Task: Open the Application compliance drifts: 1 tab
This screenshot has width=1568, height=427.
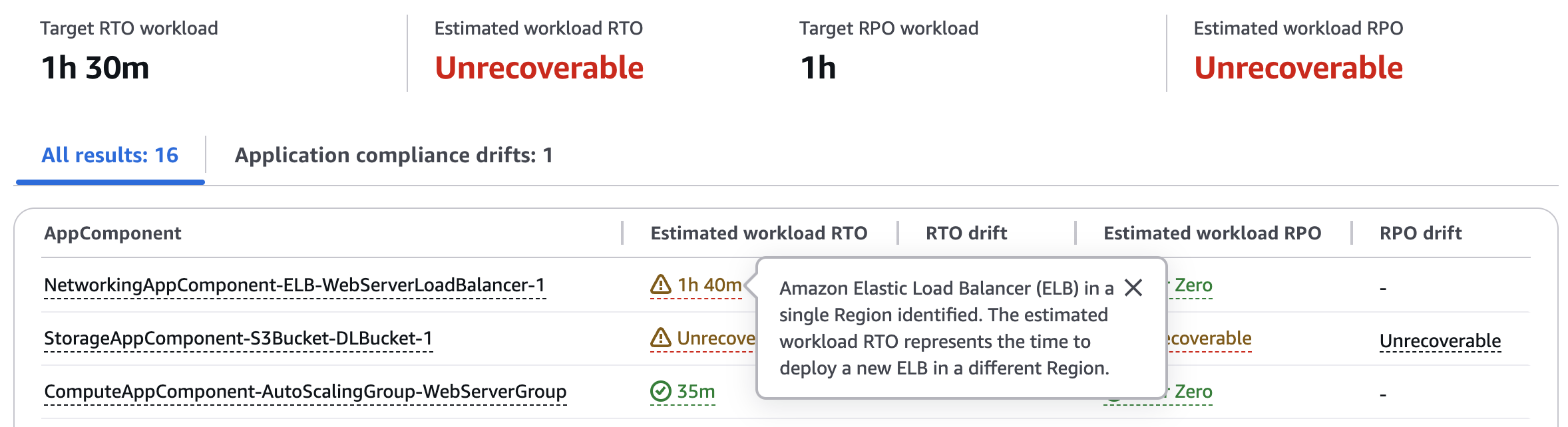Action: point(395,154)
